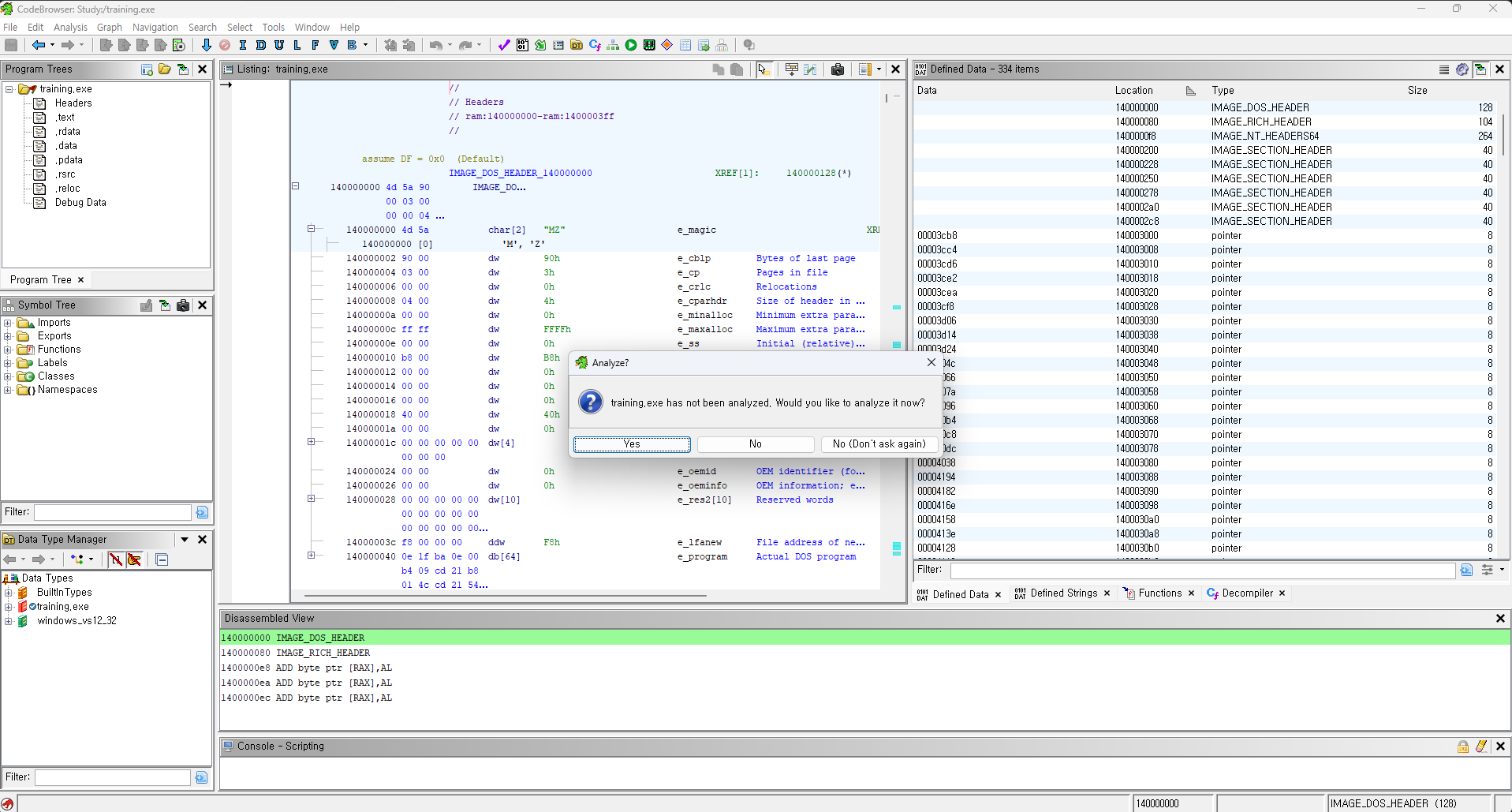
Task: Toggle the cursor follow icon in Listing toolbar
Action: pos(763,69)
